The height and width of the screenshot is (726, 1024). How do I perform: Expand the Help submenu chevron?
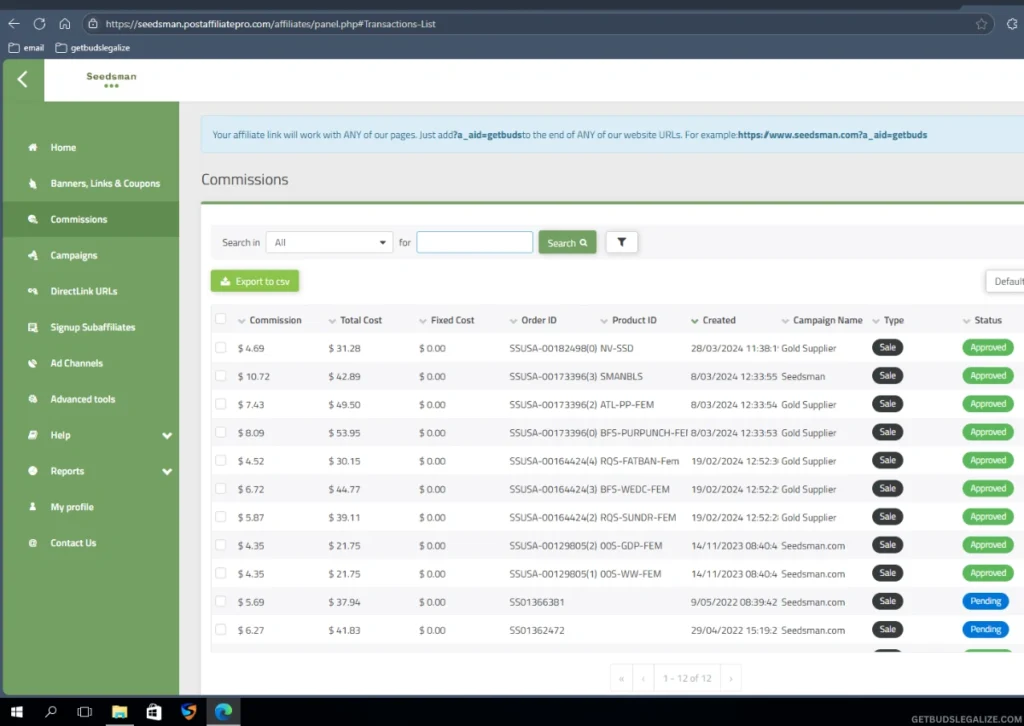pyautogui.click(x=167, y=435)
